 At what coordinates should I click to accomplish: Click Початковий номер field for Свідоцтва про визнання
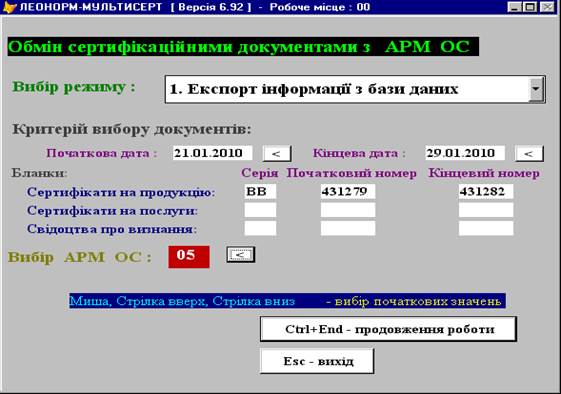click(348, 228)
